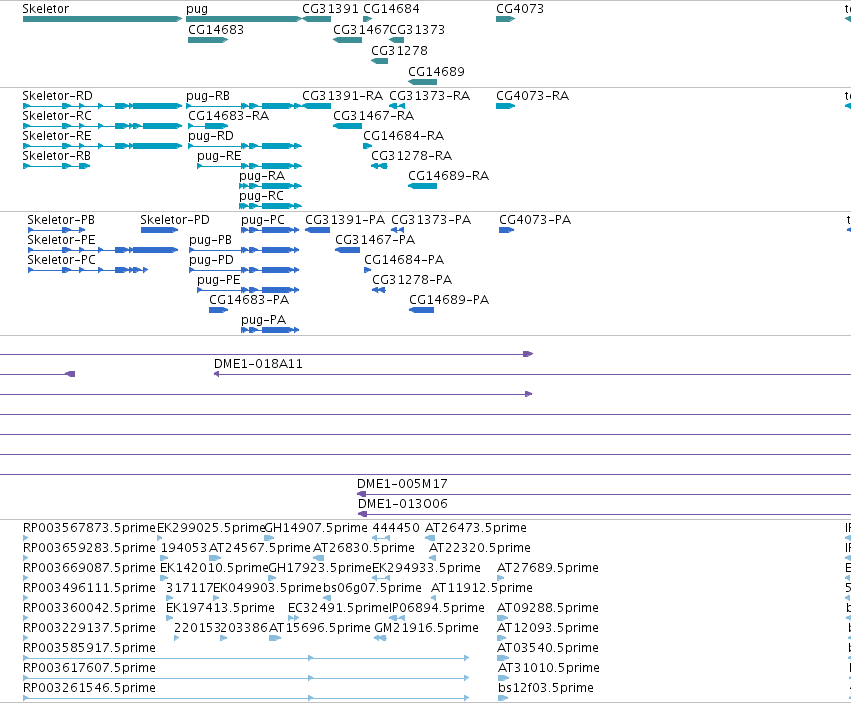Viewport: 851px width, 703px height.
Task: Select the RP003261546.5prime EST label
Action: (89, 688)
